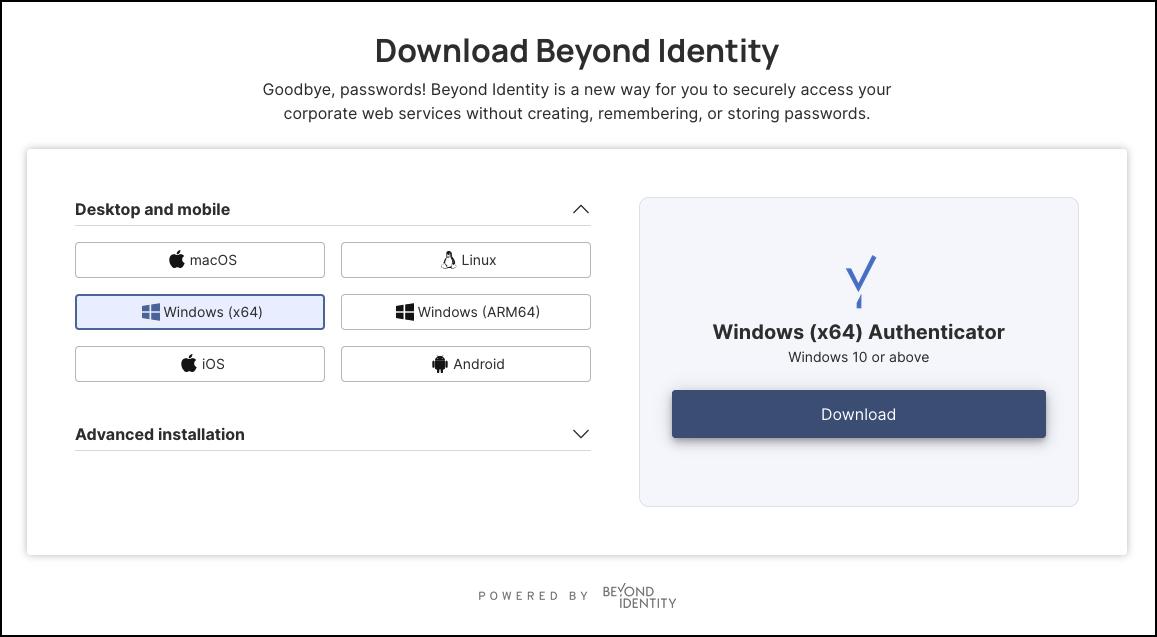The image size is (1157, 637).
Task: Select the Windows (ARM64) platform option
Action: point(466,312)
